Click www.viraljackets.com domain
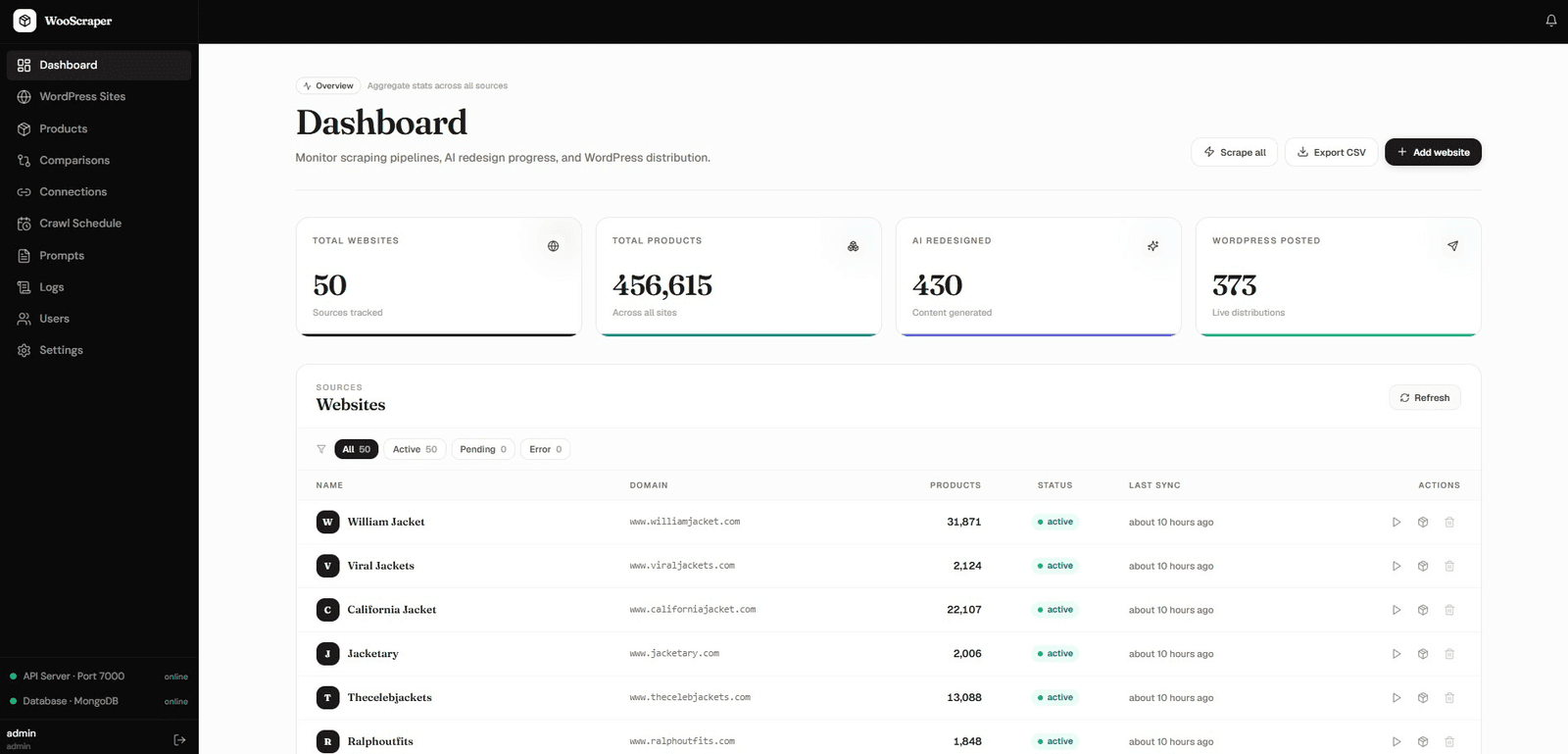This screenshot has width=1568, height=754. [682, 566]
